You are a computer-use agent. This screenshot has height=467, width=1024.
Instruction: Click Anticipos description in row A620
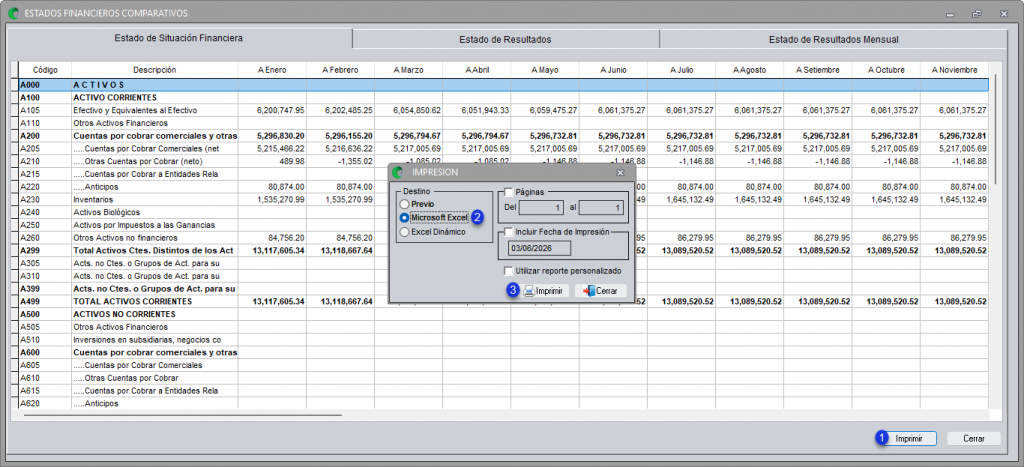96,404
